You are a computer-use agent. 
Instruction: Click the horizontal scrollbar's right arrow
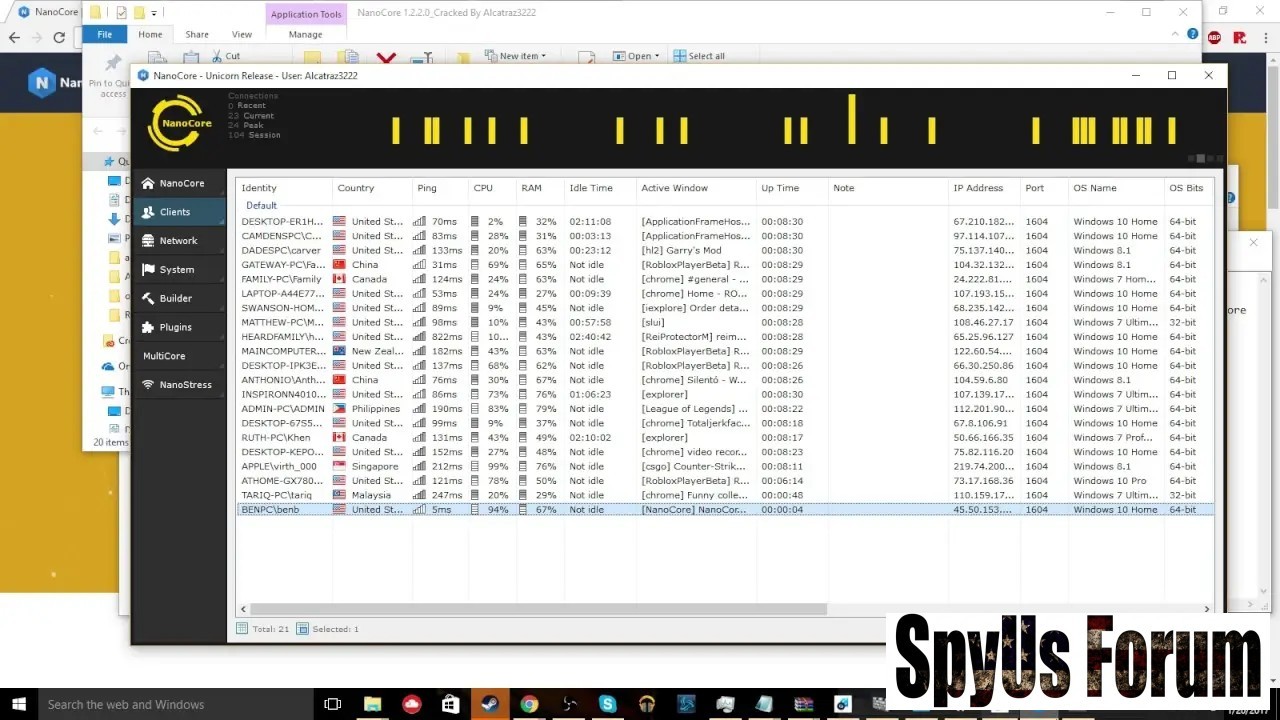point(1206,609)
